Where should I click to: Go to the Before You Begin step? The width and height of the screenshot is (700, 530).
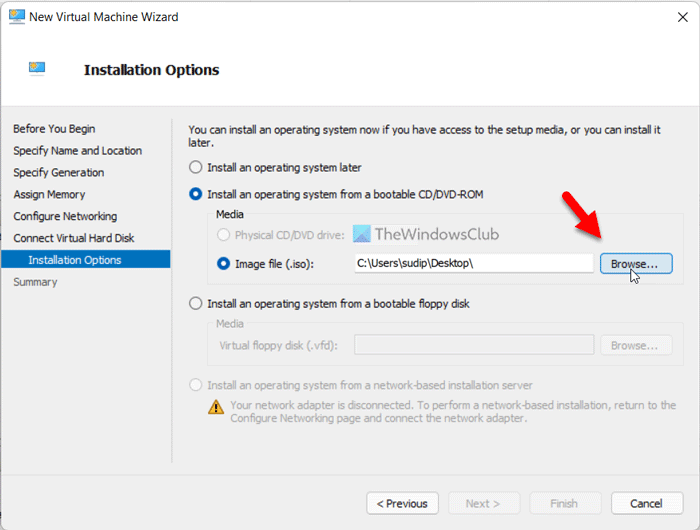click(54, 129)
